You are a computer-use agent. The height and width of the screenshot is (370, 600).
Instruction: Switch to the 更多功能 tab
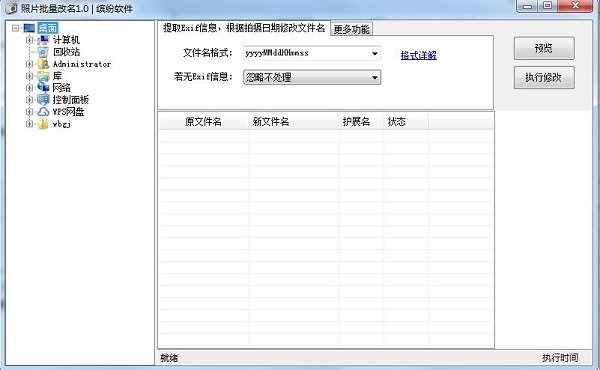pos(352,29)
